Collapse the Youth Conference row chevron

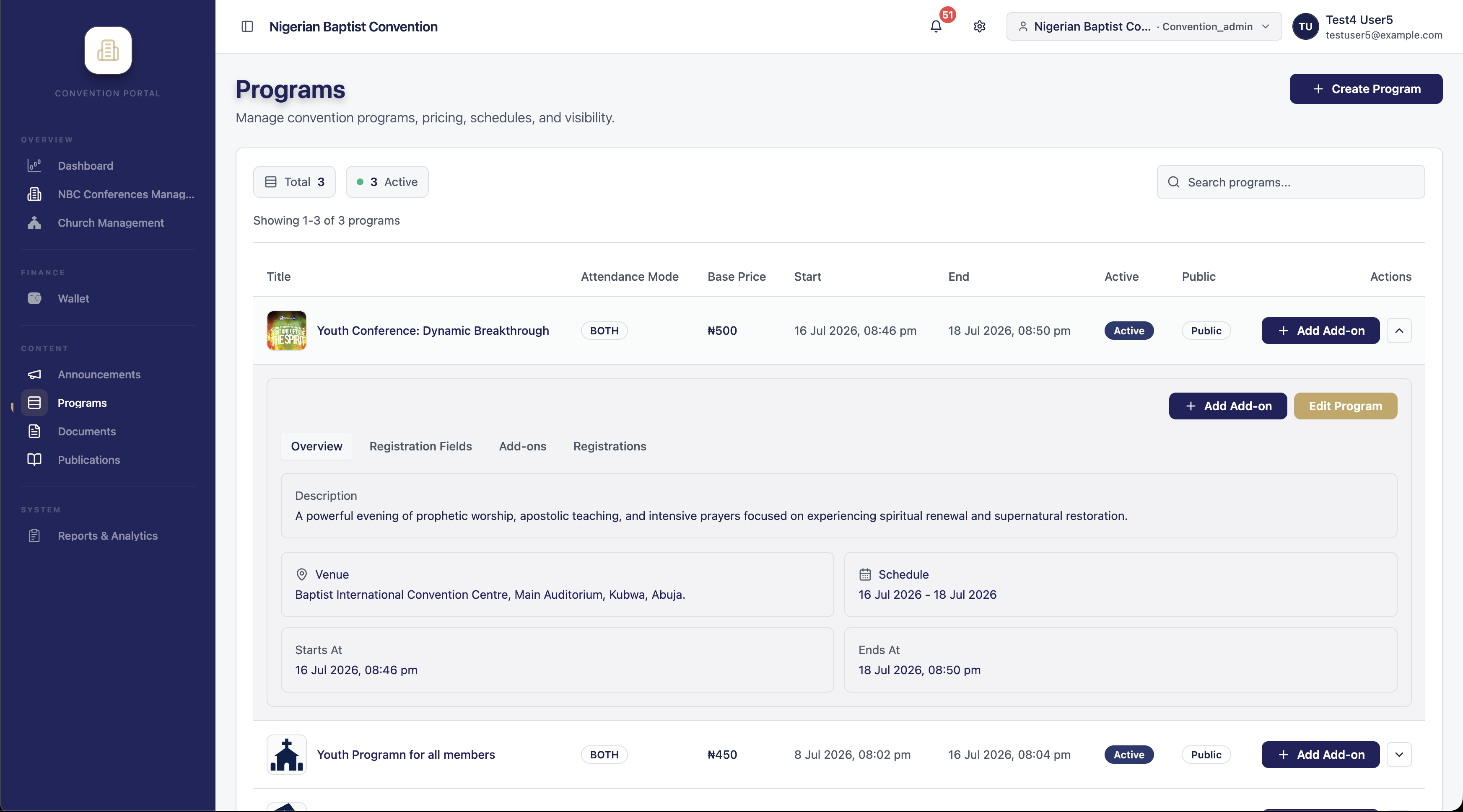coord(1399,331)
